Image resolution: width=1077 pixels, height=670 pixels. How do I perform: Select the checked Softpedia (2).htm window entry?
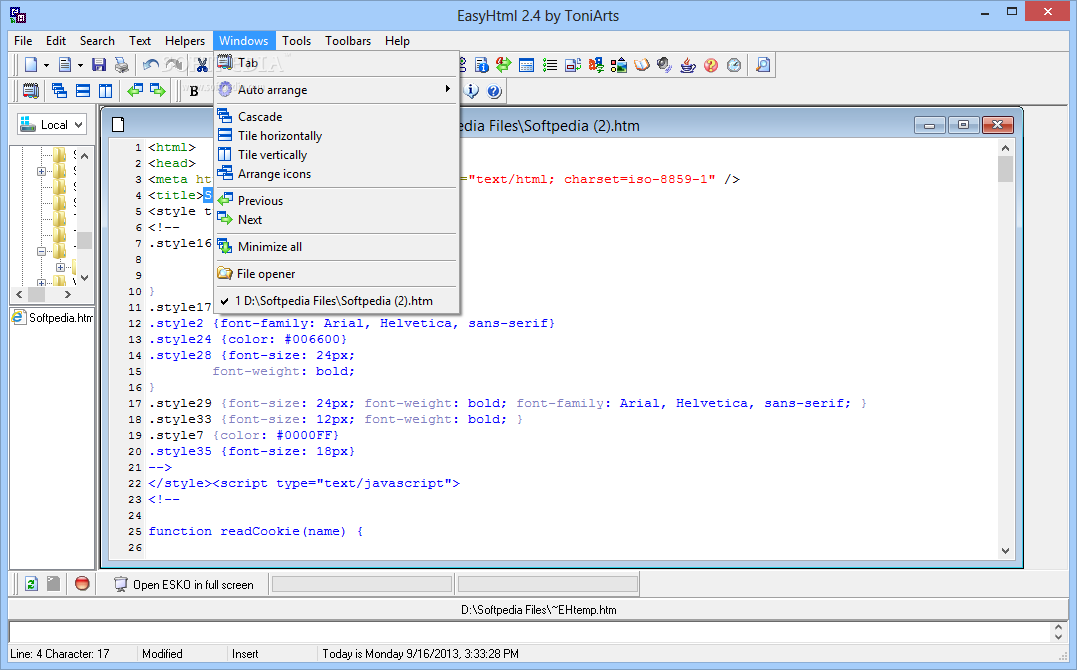(x=337, y=301)
